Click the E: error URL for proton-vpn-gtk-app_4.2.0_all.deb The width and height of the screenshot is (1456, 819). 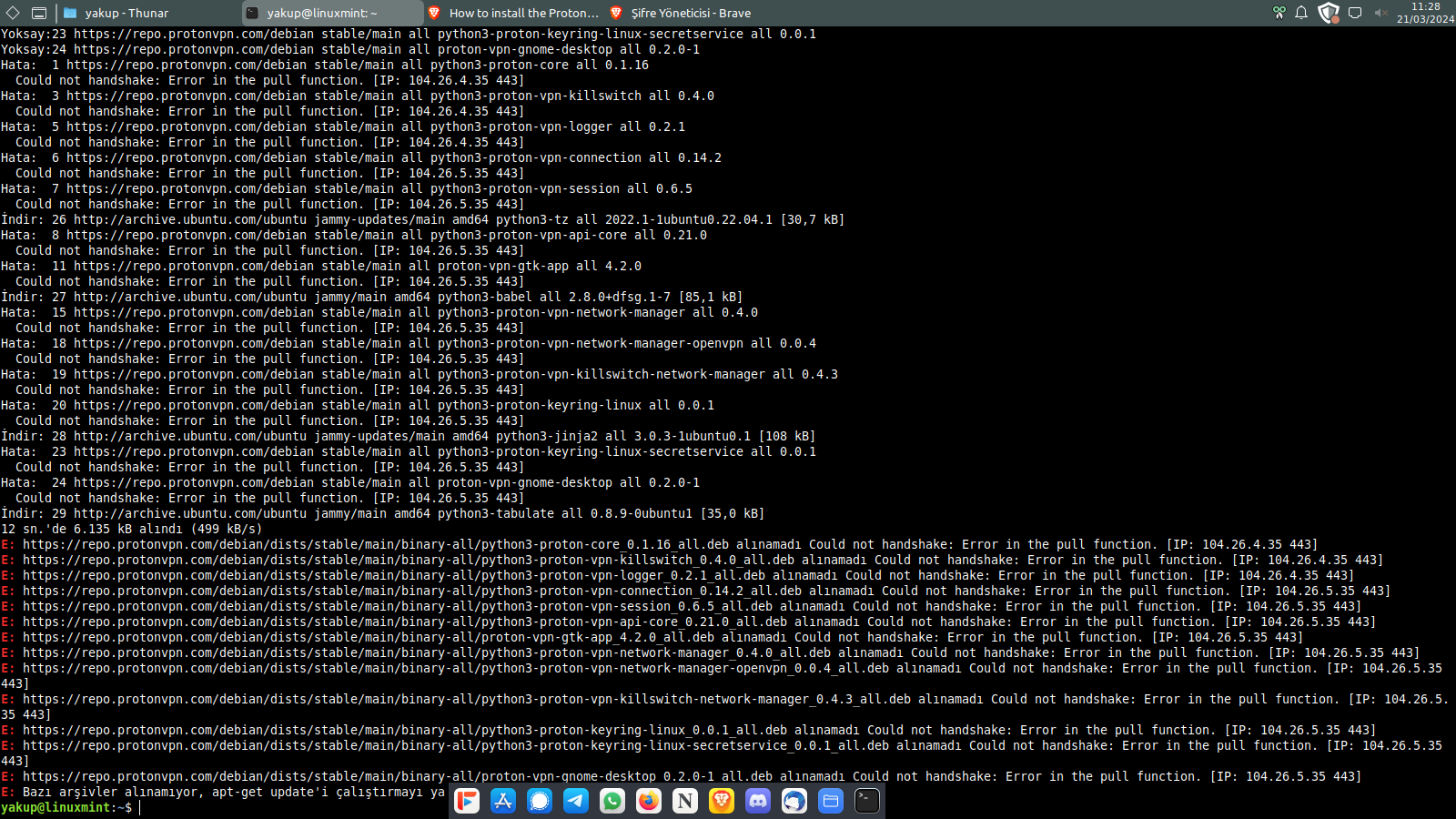[x=369, y=637]
